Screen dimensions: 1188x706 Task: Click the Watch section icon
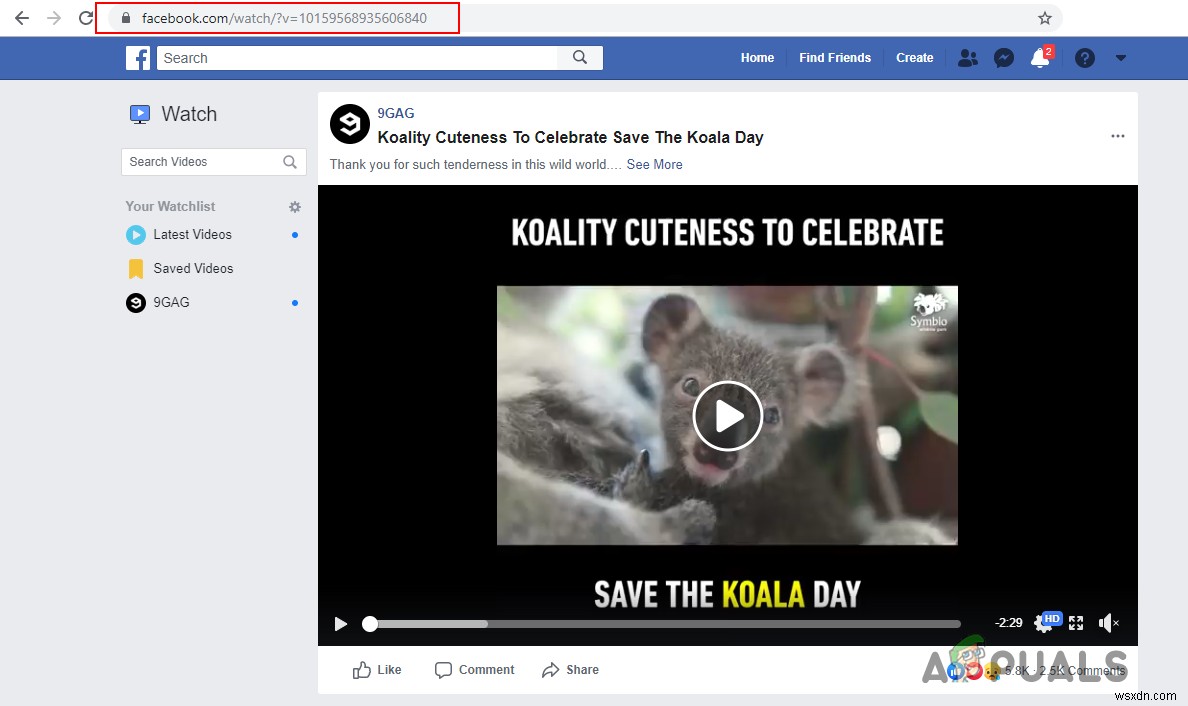click(139, 114)
